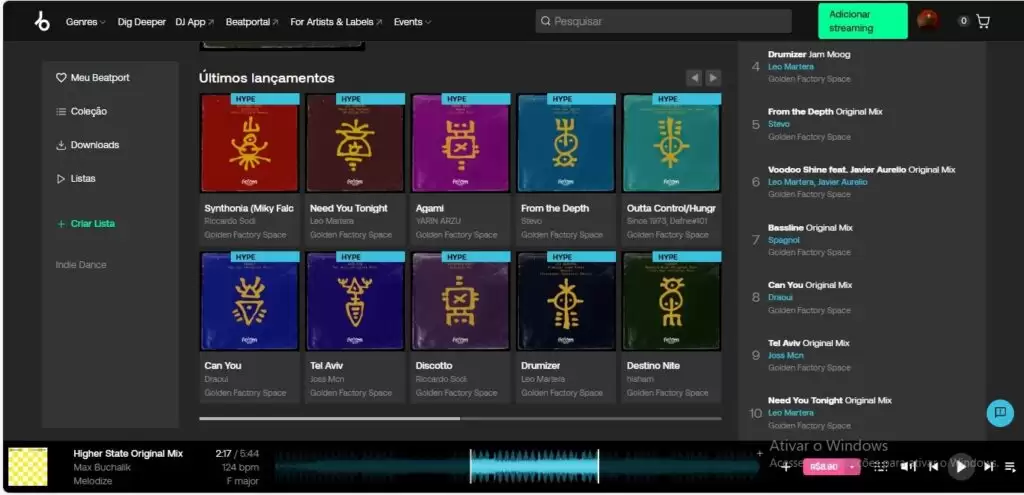Click the user profile avatar
The image size is (1024, 495).
[928, 21]
